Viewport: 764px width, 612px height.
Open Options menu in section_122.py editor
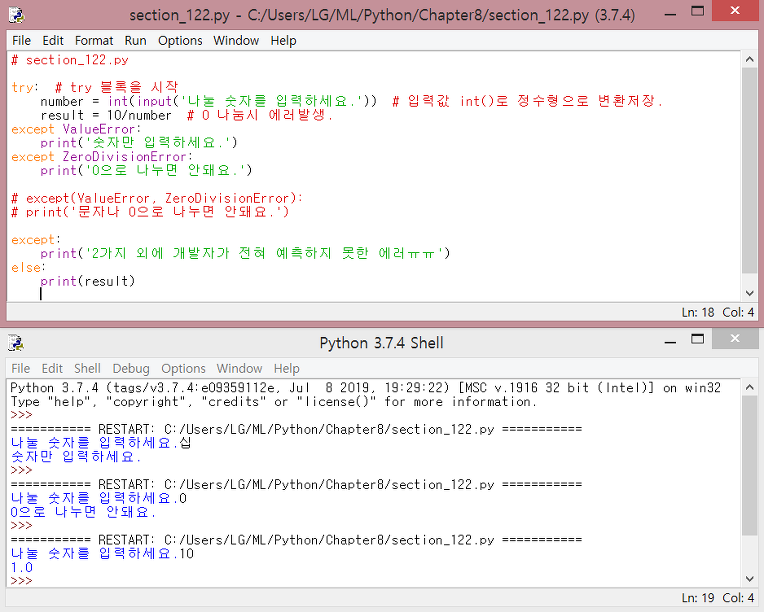click(180, 40)
